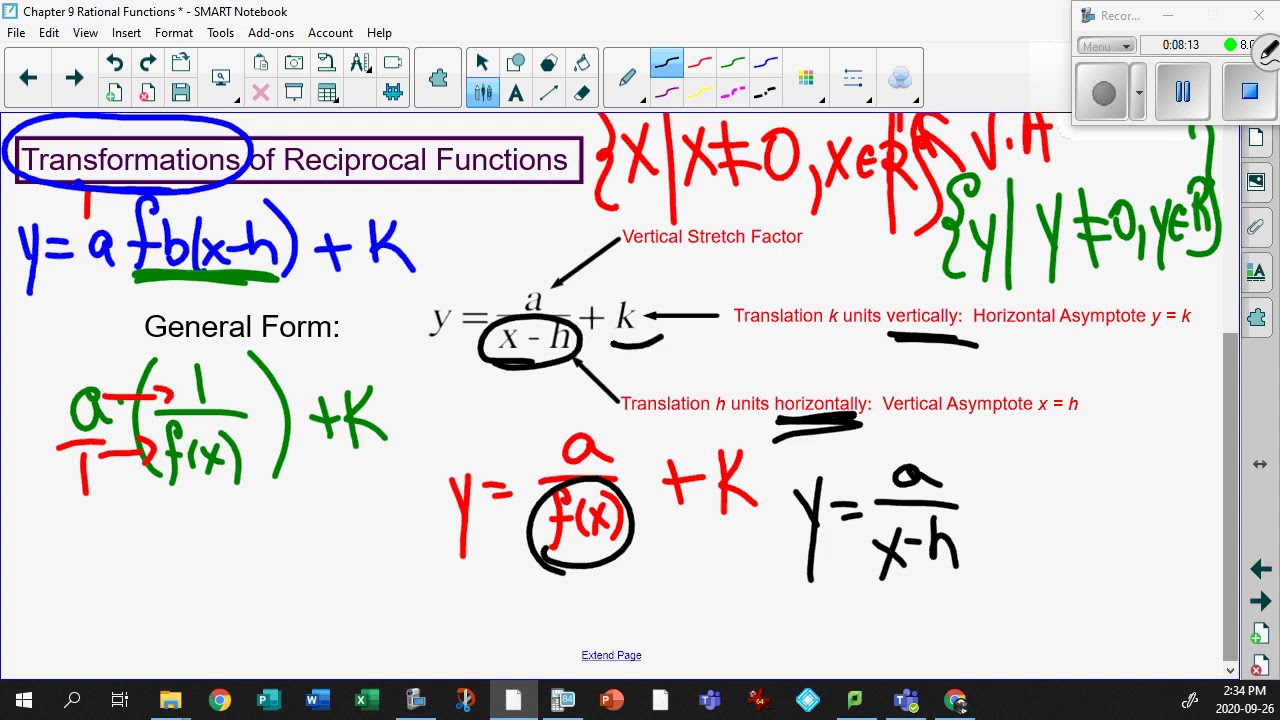Insert a table
This screenshot has width=1280, height=720.
pos(326,92)
